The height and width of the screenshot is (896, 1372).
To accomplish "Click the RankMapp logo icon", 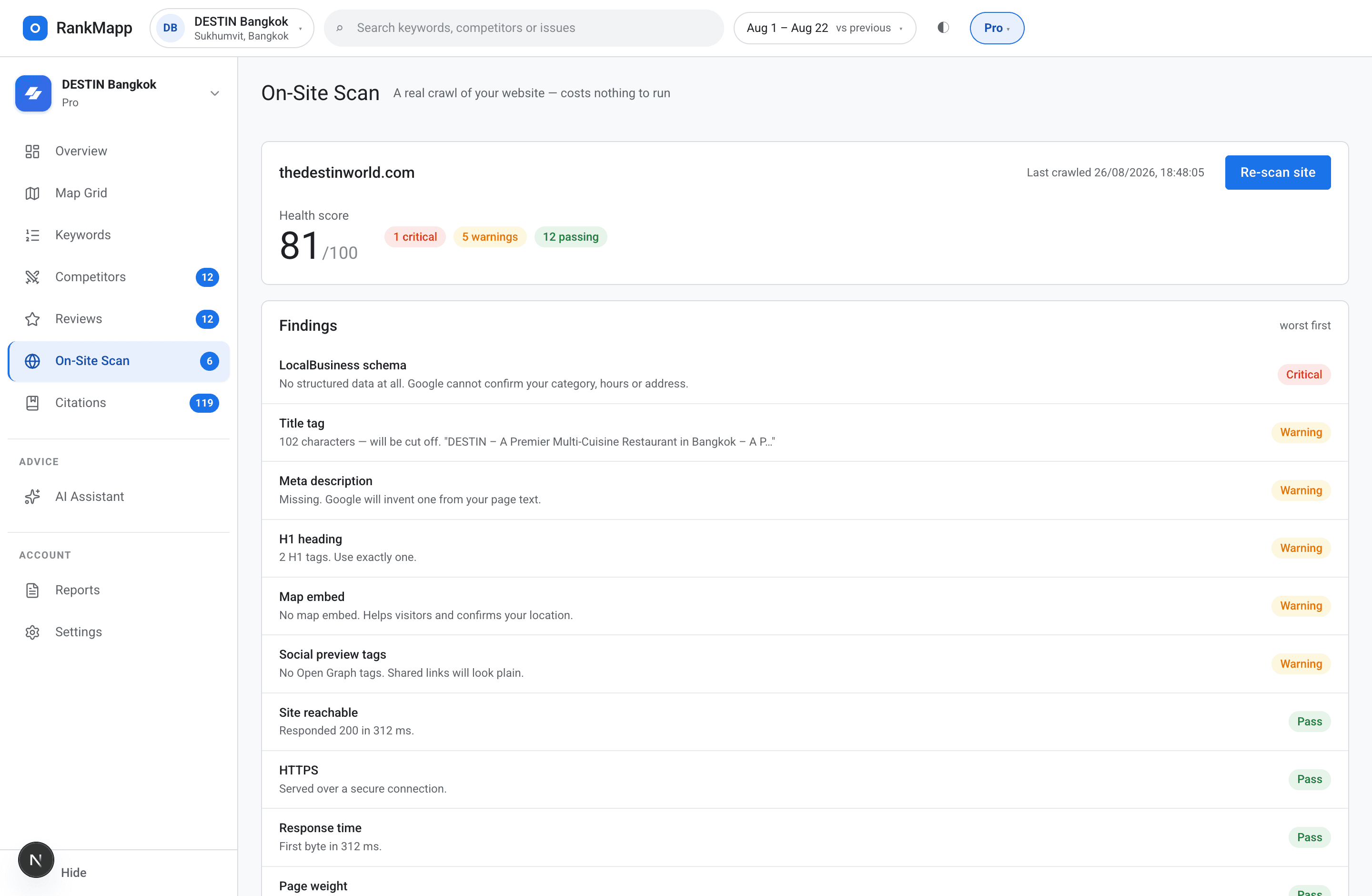I will tap(35, 28).
